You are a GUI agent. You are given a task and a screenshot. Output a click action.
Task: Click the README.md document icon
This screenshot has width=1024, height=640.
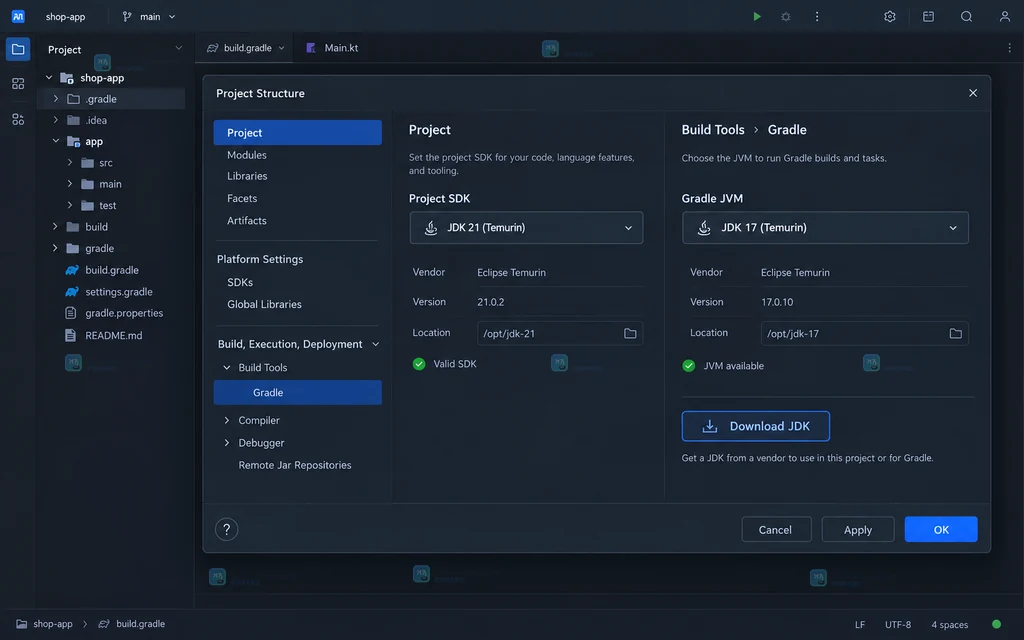click(70, 335)
